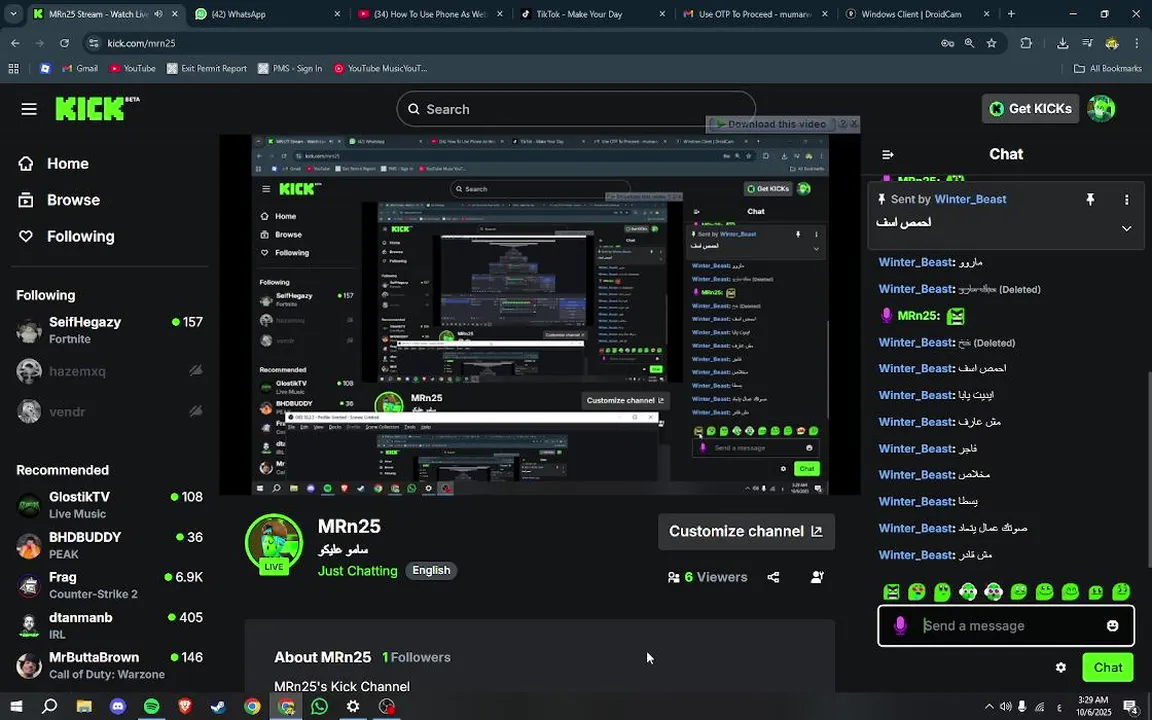Screen dimensions: 1152x720
Task: Open Browse in Kick sidebar
Action: [x=58, y=200]
